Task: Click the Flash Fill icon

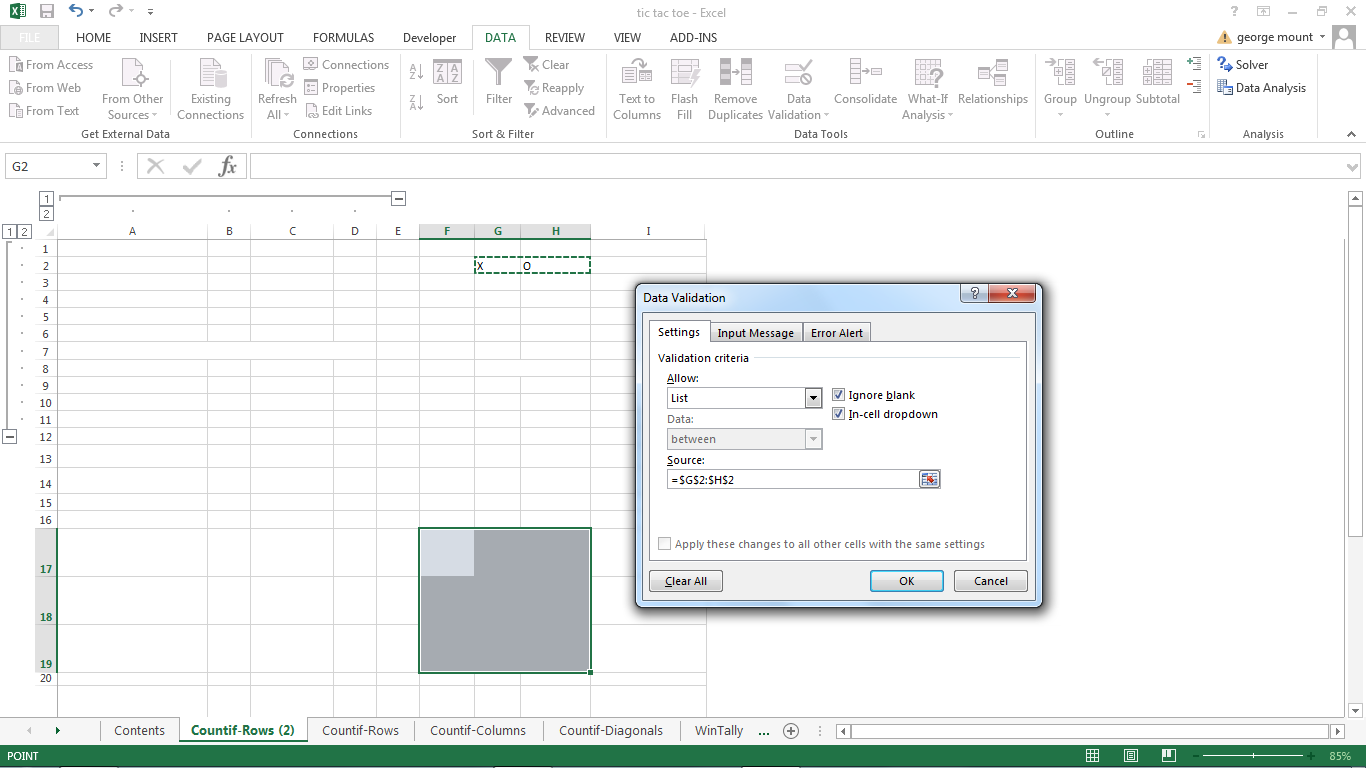Action: click(x=685, y=74)
